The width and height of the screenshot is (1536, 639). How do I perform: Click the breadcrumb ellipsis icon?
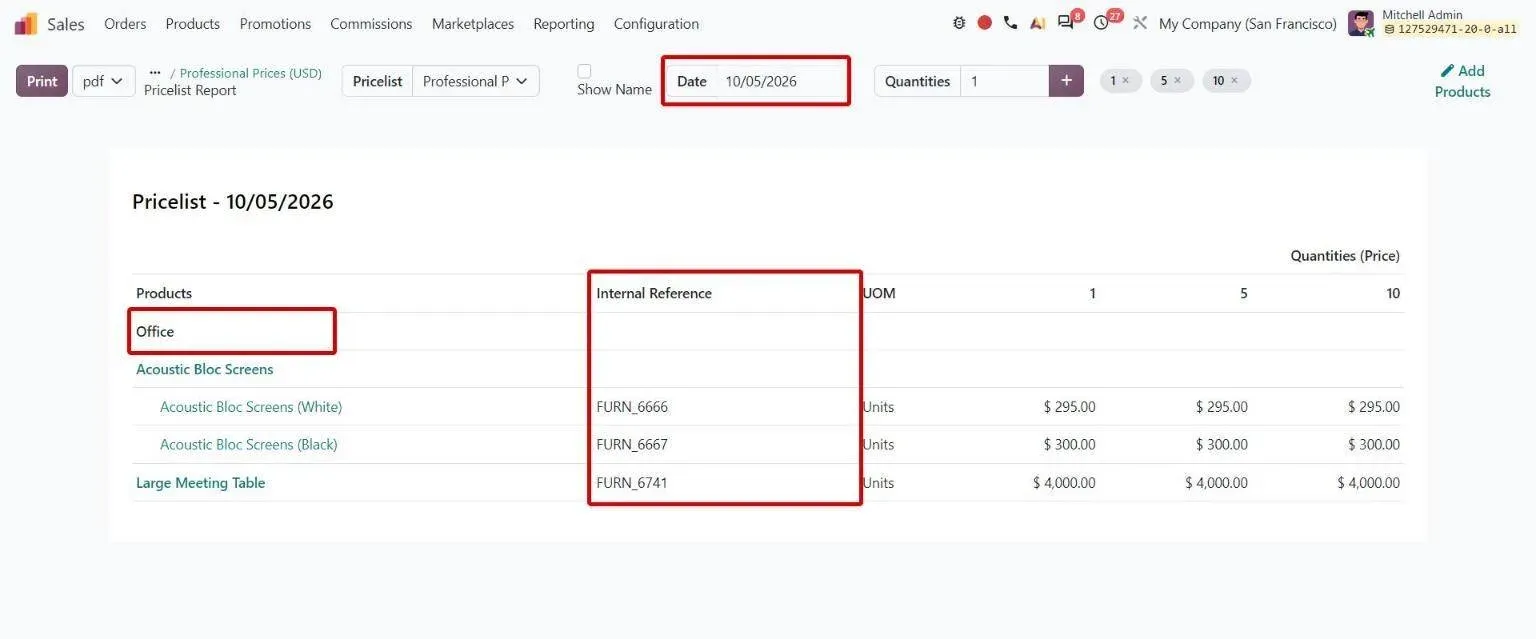click(x=155, y=73)
